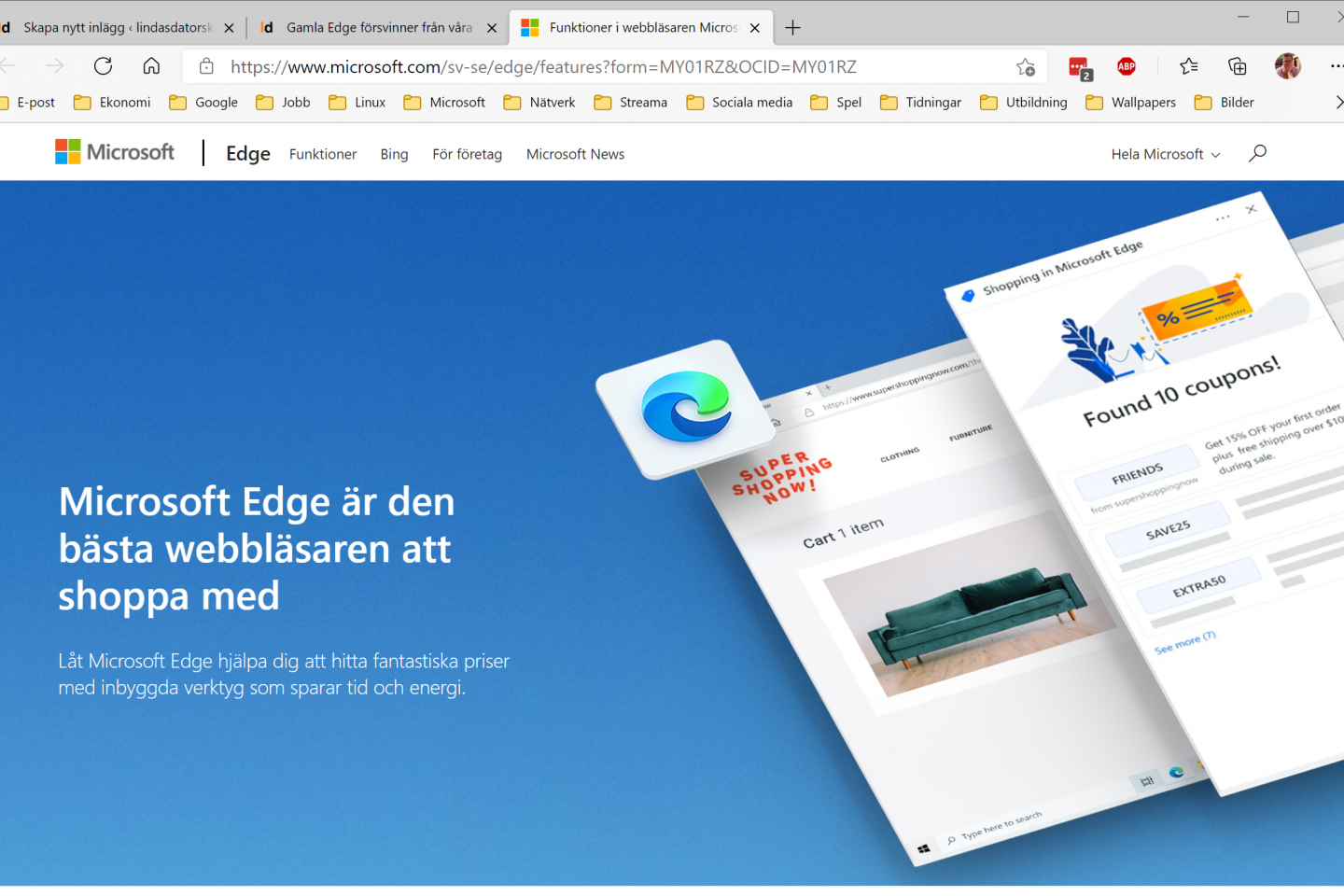Maximize the browser window
This screenshot has height=896, width=1344.
[x=1293, y=17]
